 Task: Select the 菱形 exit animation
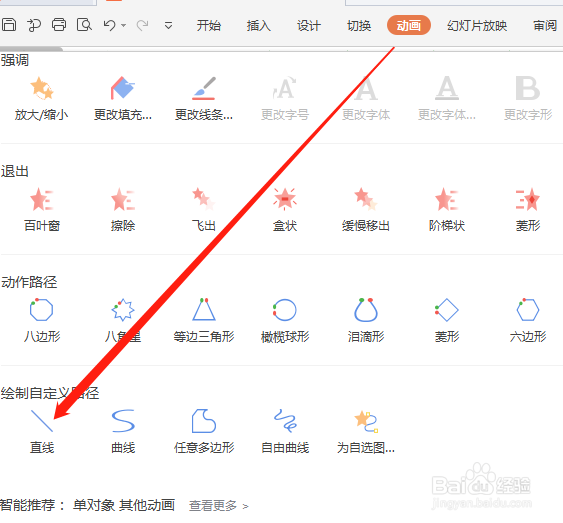[528, 210]
